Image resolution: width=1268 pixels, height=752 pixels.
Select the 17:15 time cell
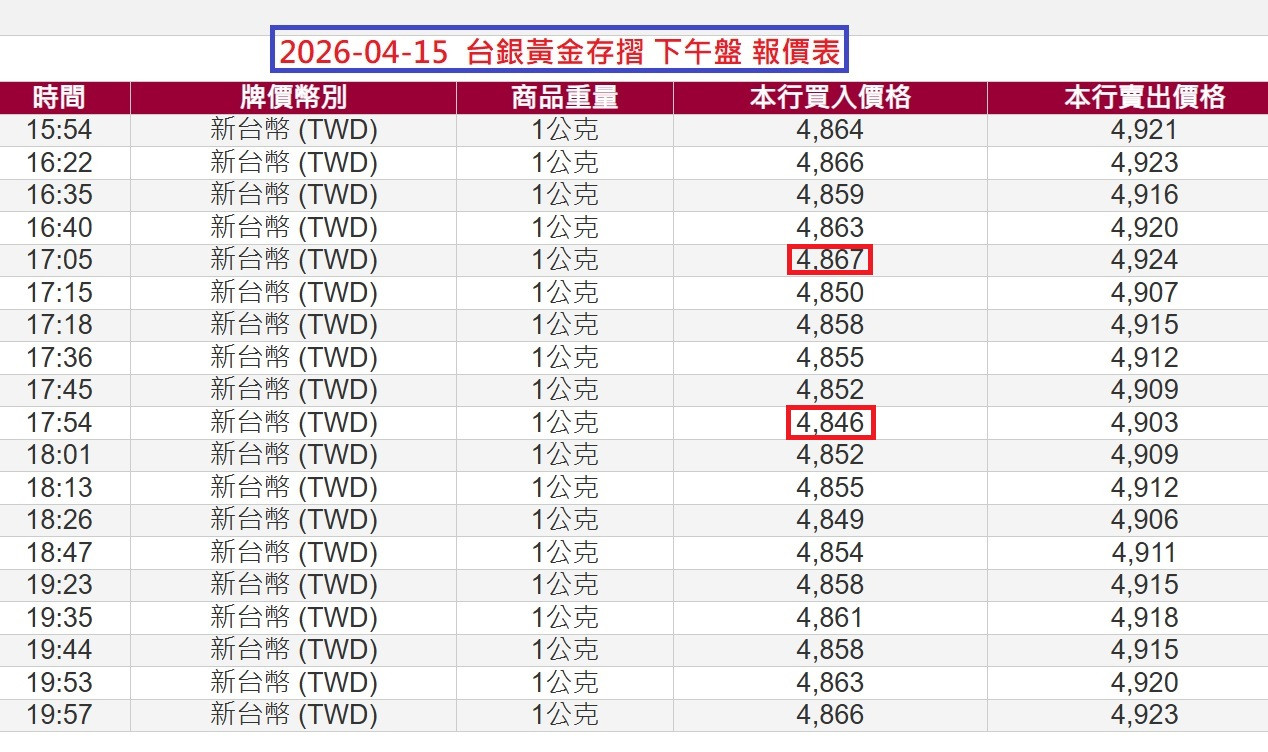tap(59, 293)
